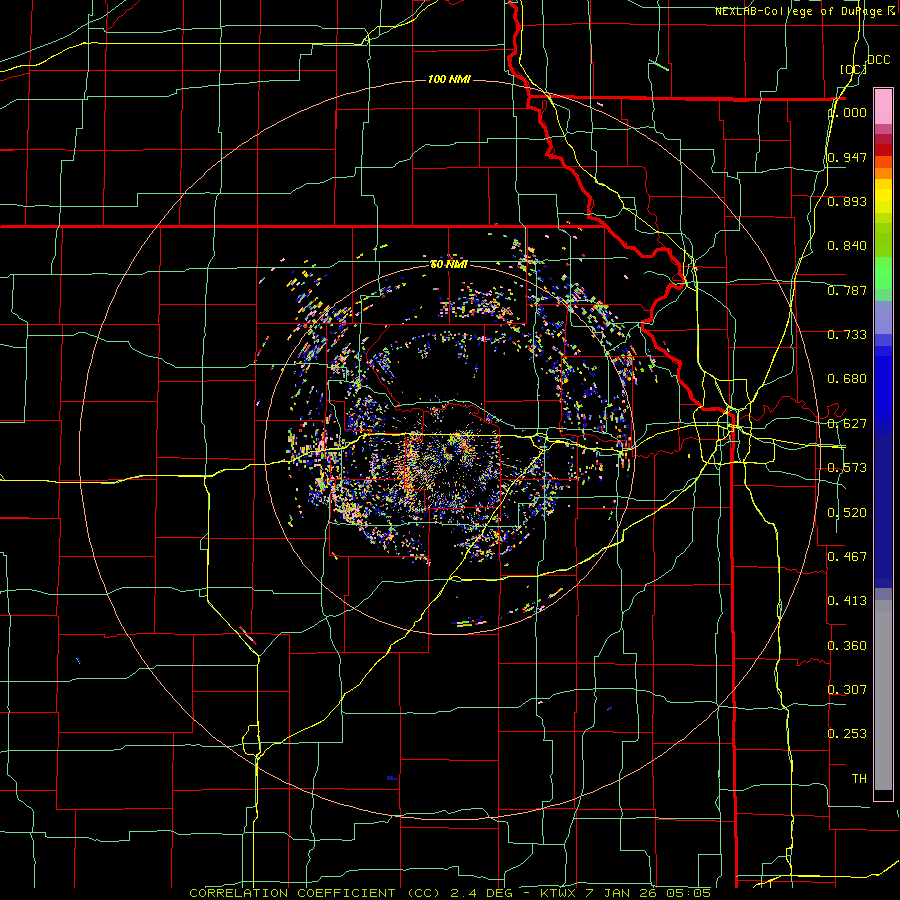Click the 0.893 scale value
900x900 pixels.
click(x=847, y=201)
